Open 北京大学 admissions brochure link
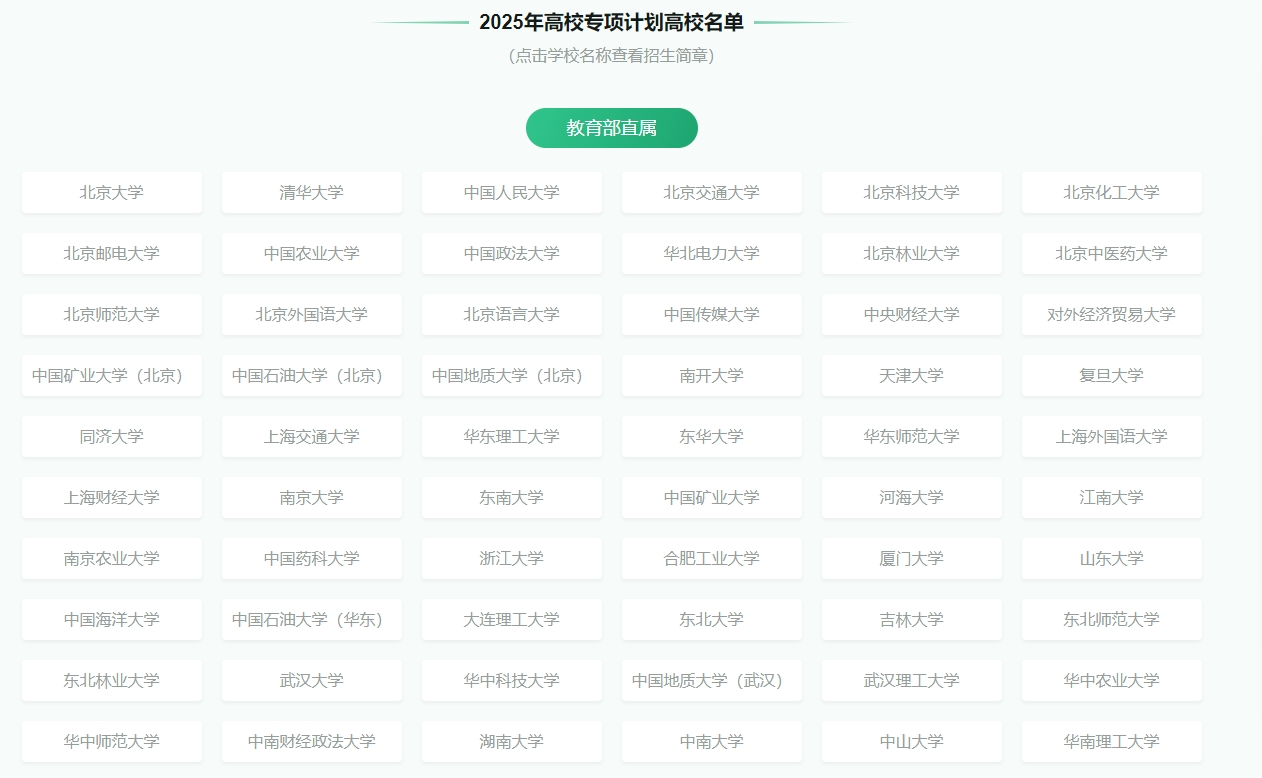 pyautogui.click(x=112, y=192)
